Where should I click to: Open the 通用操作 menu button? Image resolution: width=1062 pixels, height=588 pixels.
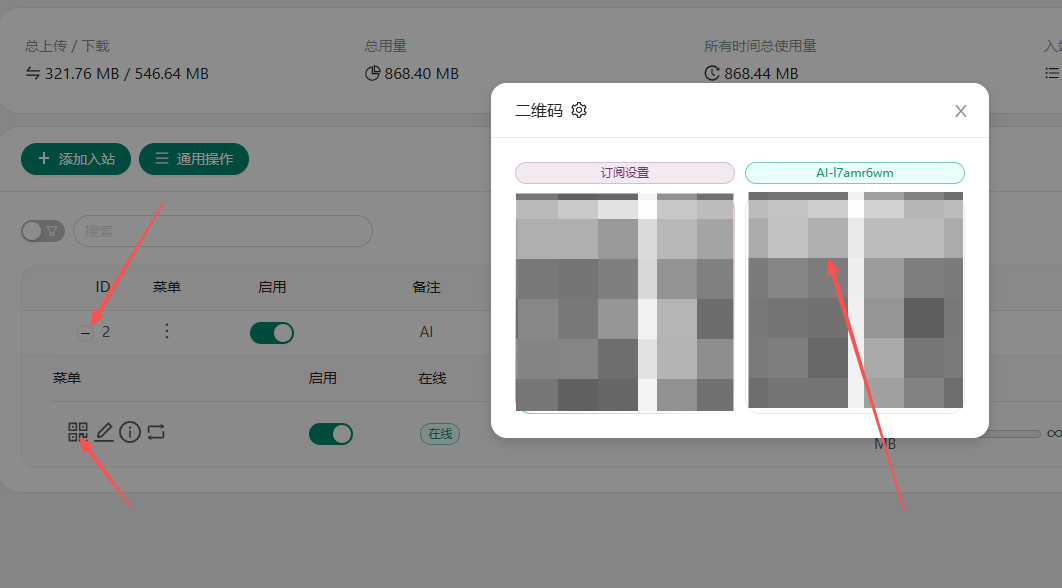tap(194, 159)
